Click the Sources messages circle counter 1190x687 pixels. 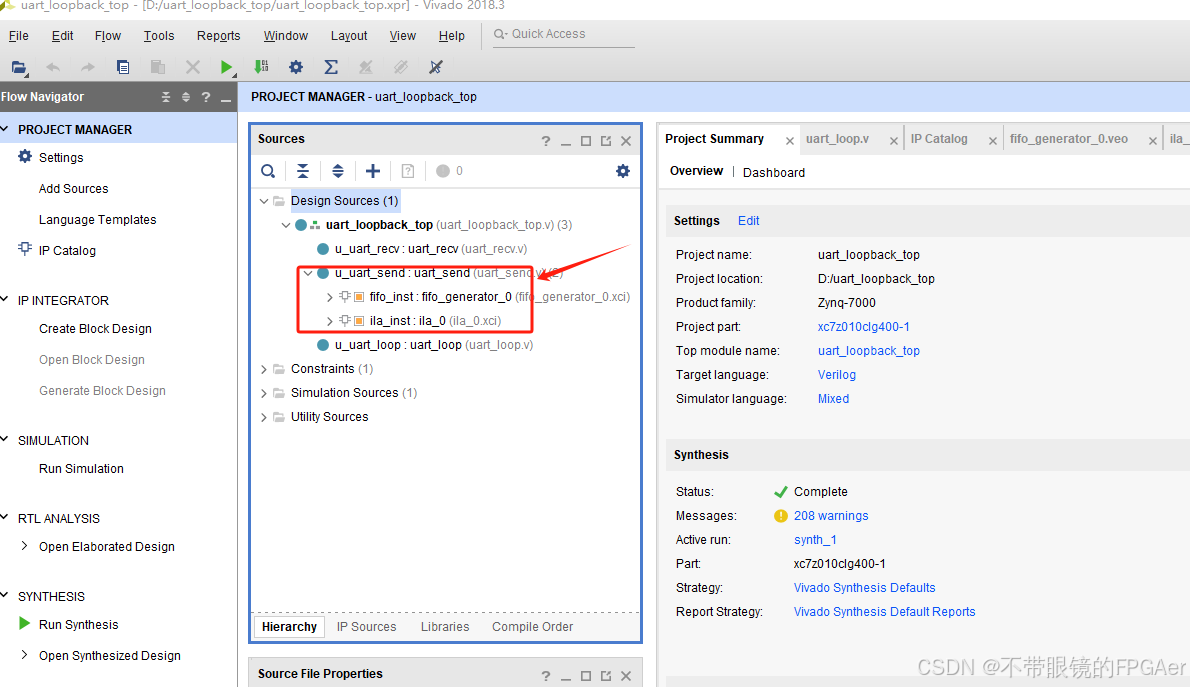tap(449, 172)
